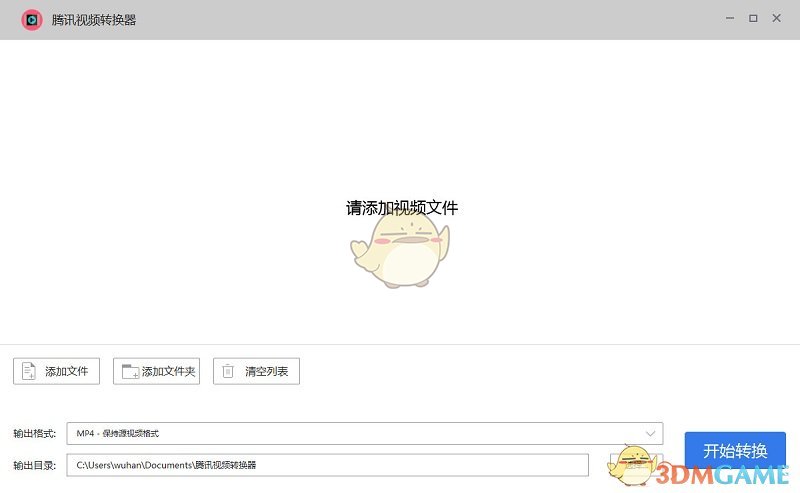Click the 腾讯视频转换器 title text
This screenshot has width=800, height=493.
click(94, 20)
